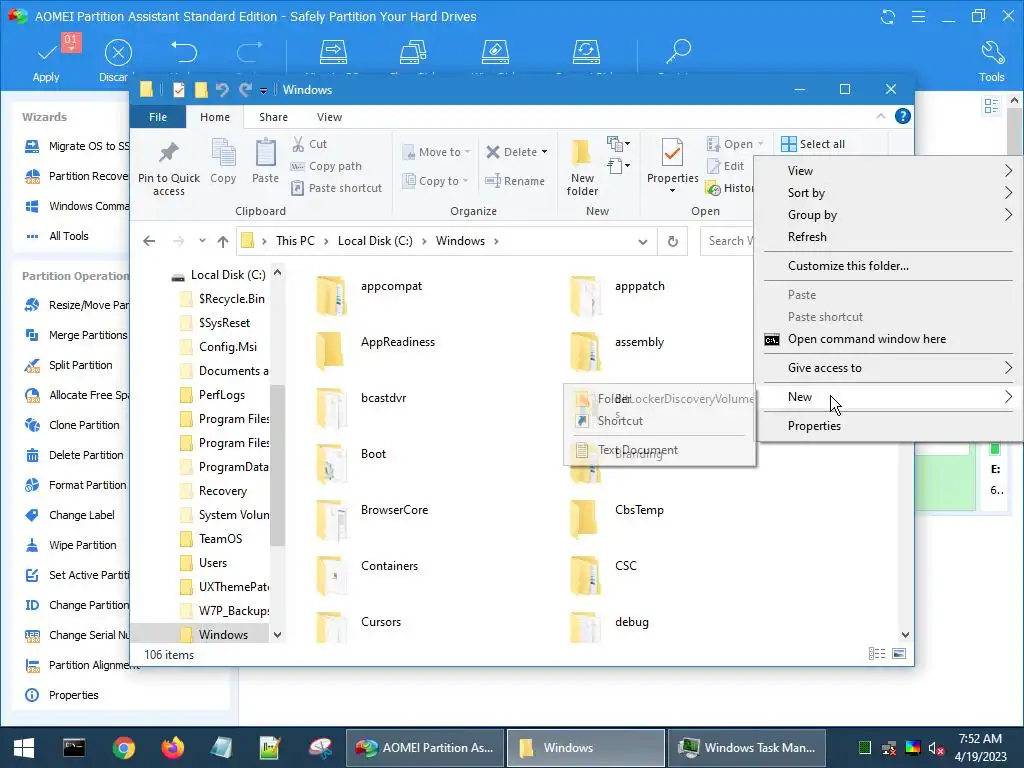The height and width of the screenshot is (768, 1024).
Task: Click the Copy icon in Clipboard group
Action: [x=223, y=161]
